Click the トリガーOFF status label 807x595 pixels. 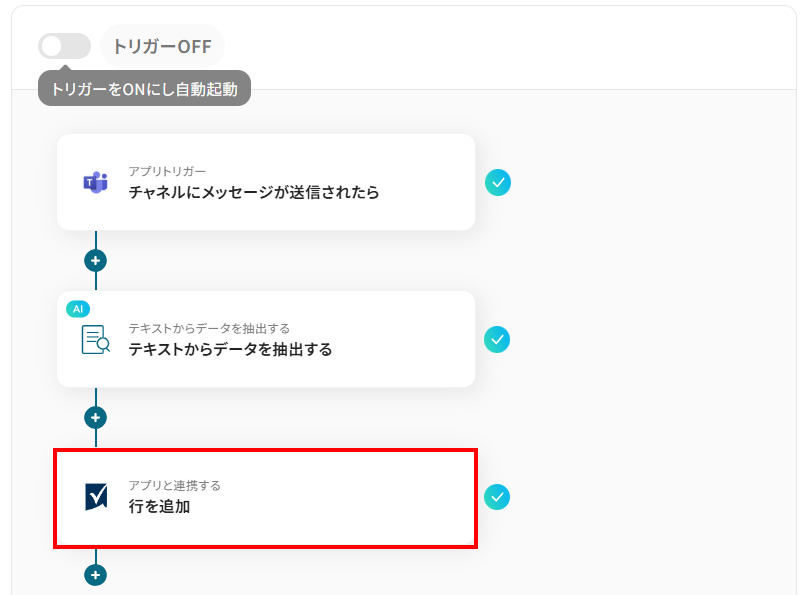coord(162,46)
